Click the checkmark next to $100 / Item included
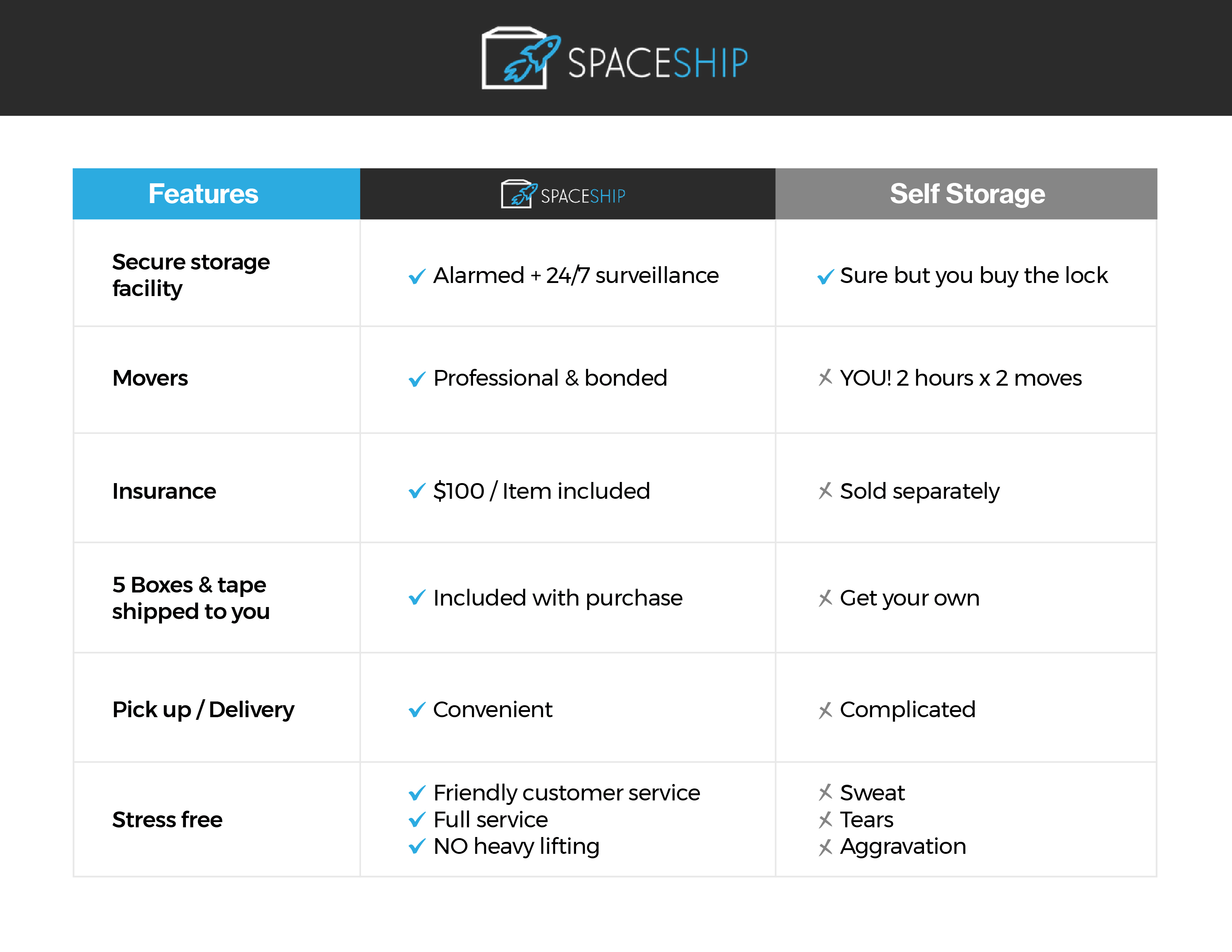This screenshot has width=1232, height=952. pos(417,491)
